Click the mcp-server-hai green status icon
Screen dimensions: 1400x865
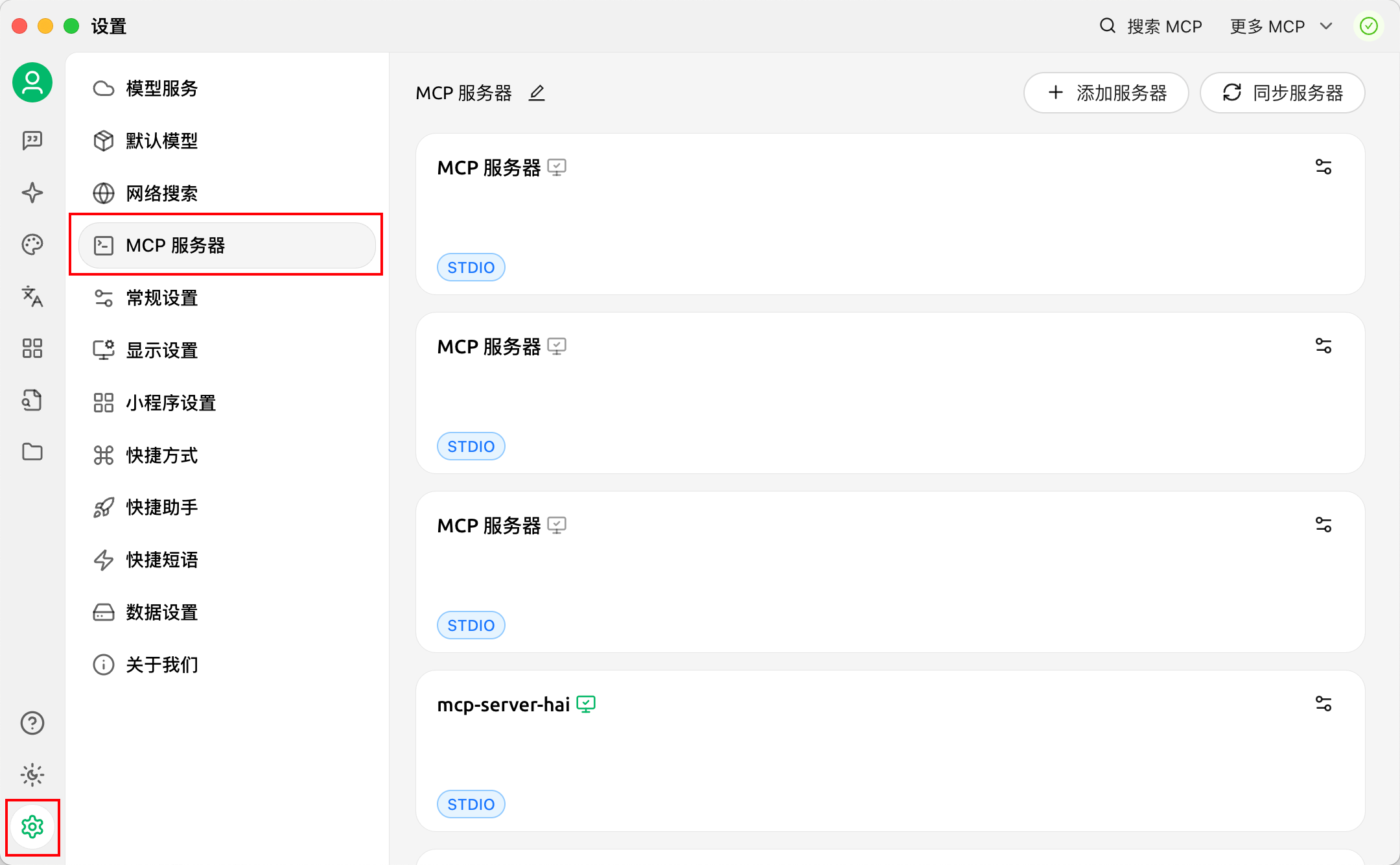pyautogui.click(x=586, y=704)
